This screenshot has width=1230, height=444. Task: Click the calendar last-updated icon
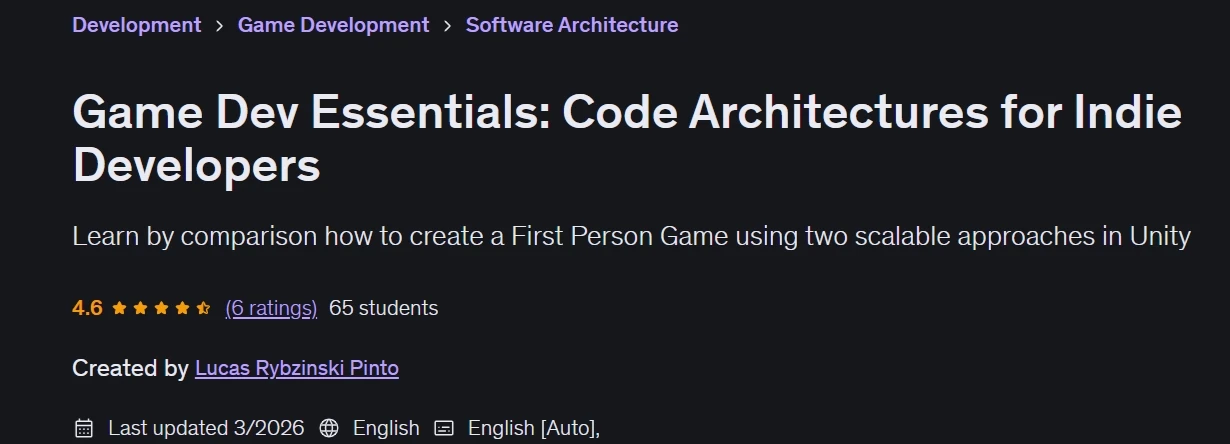tap(84, 428)
